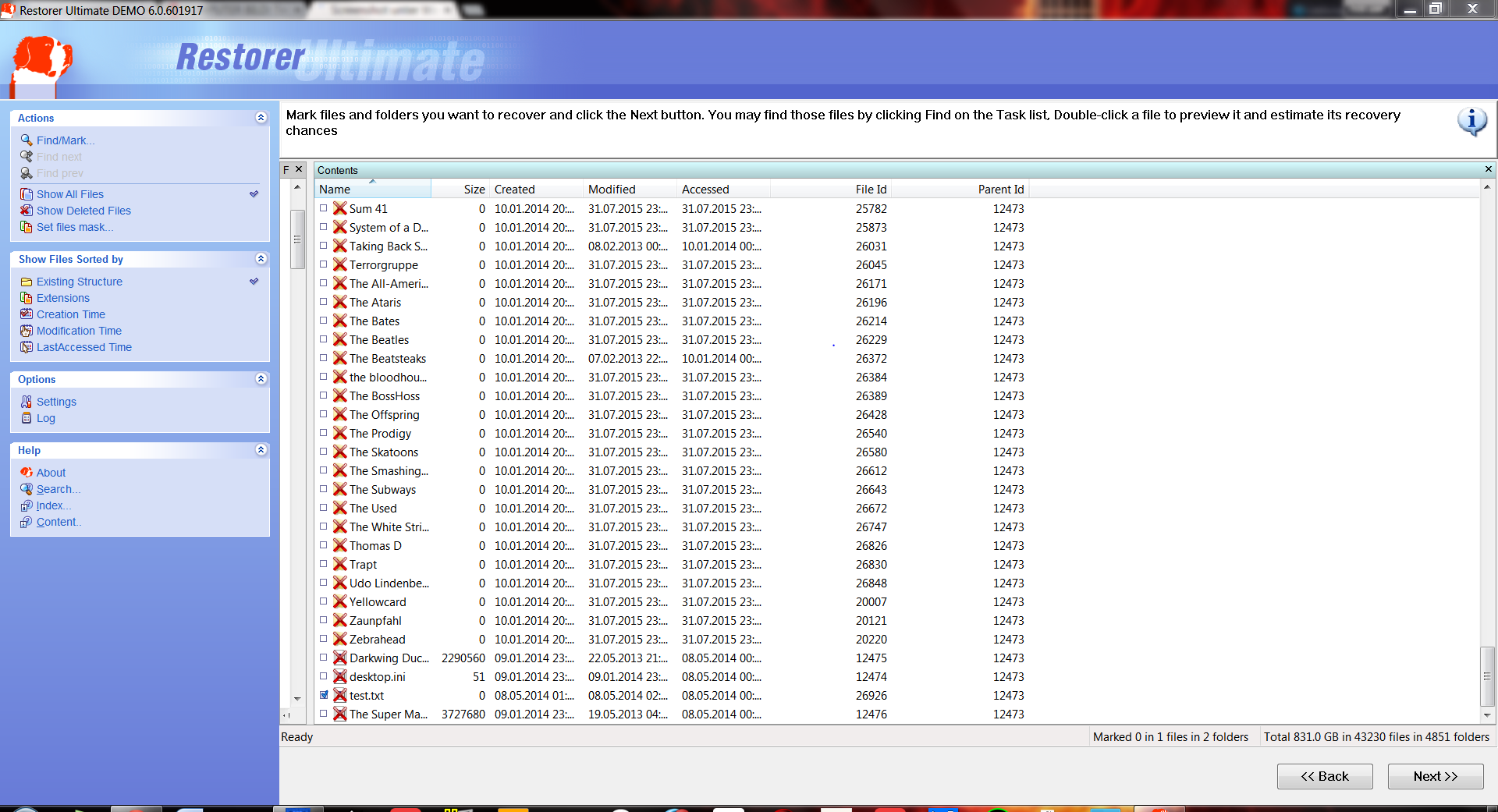Sort by the Size column header

[x=460, y=189]
